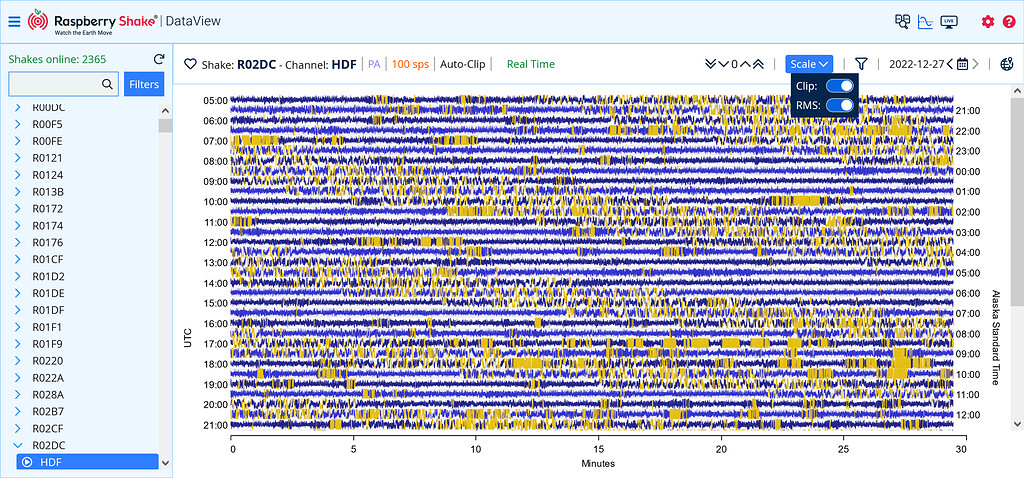The image size is (1024, 478).
Task: Go to the previous day arrow
Action: click(x=950, y=64)
